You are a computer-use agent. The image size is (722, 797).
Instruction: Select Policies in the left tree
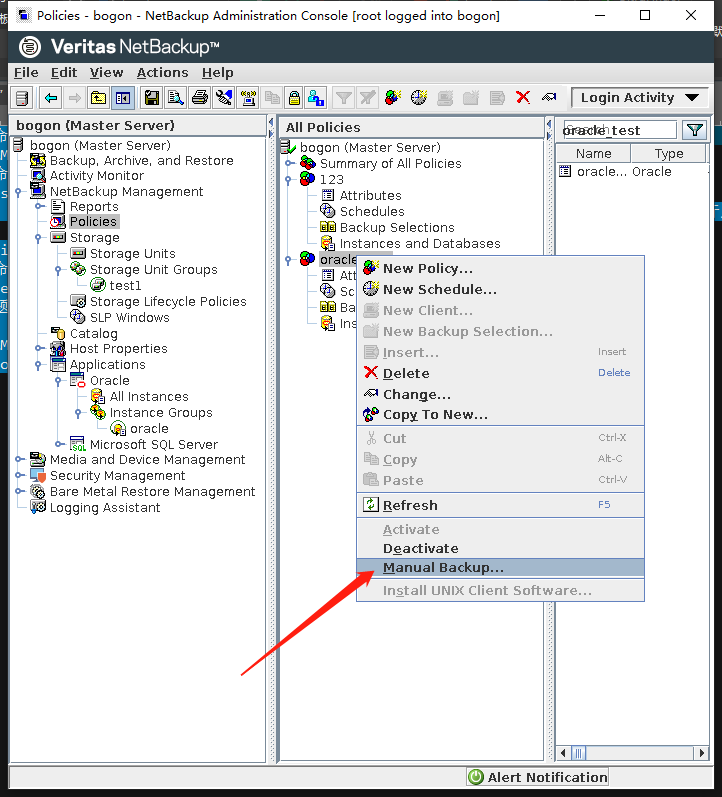[x=93, y=222]
